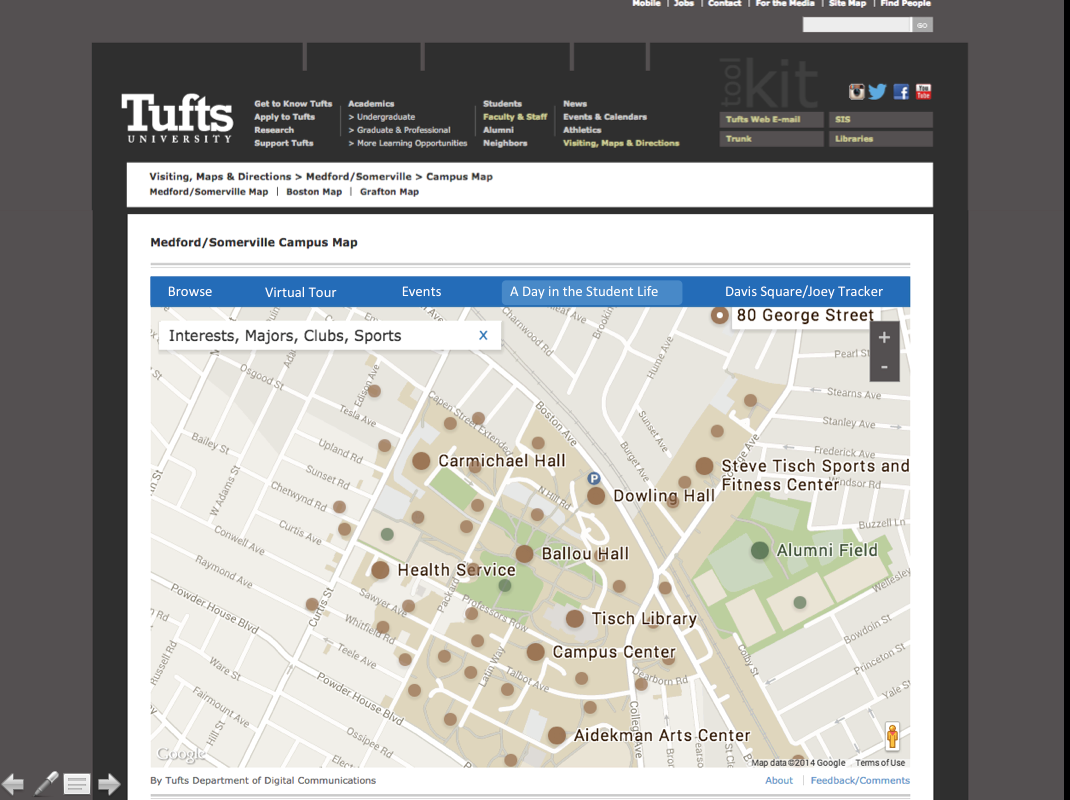
Task: Zoom out the map with minus button
Action: click(x=884, y=367)
